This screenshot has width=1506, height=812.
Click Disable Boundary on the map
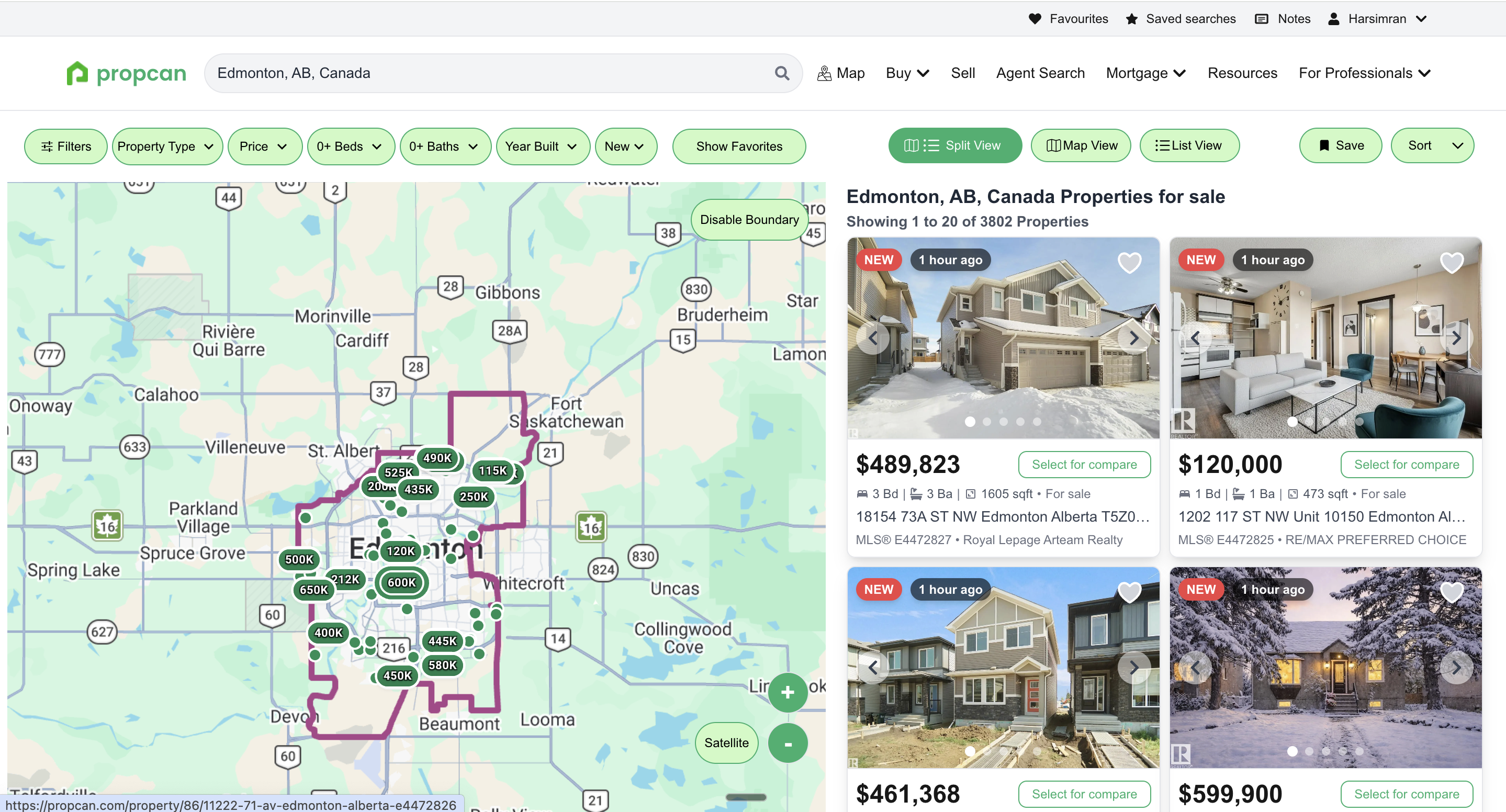pos(749,219)
